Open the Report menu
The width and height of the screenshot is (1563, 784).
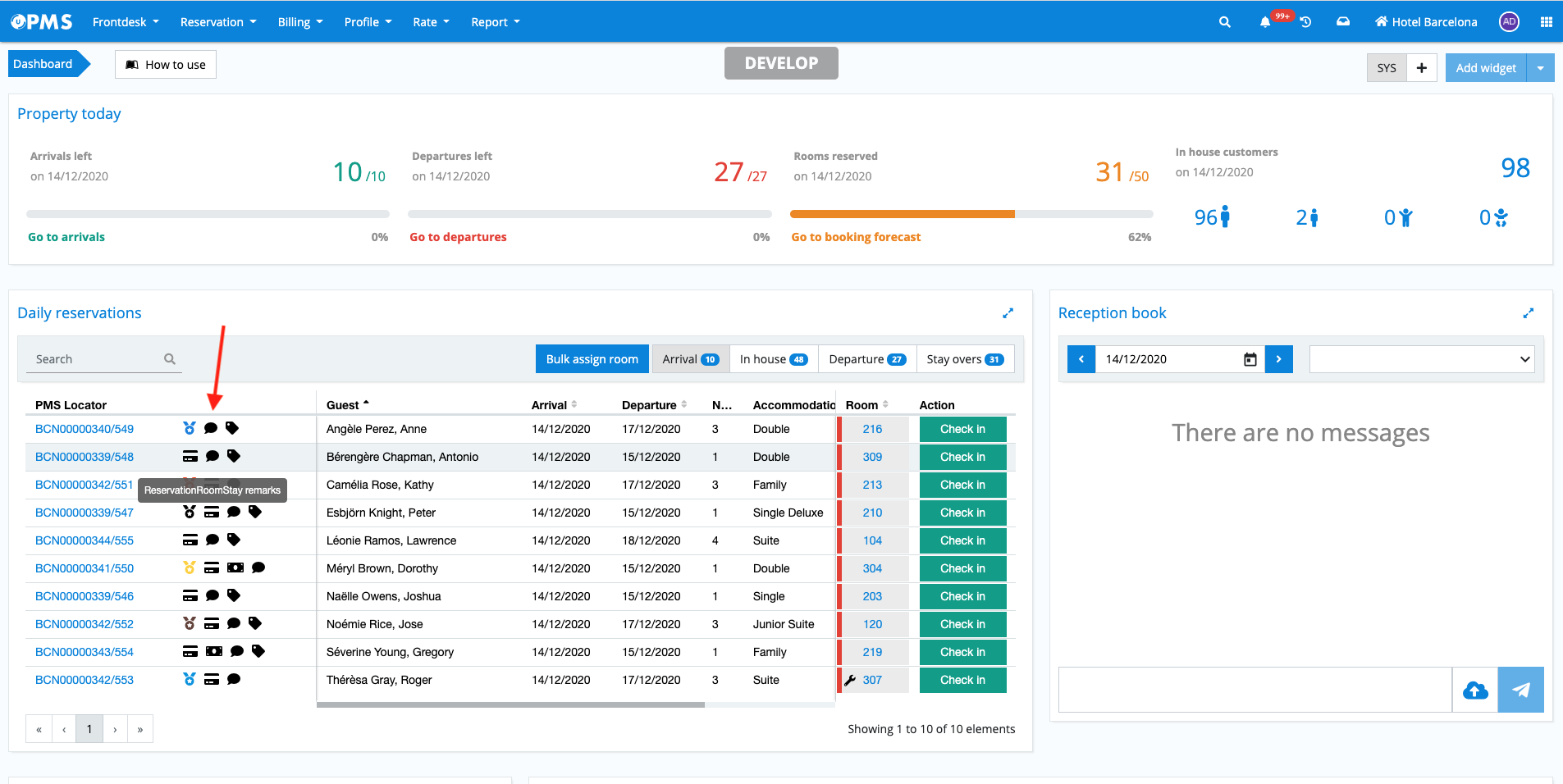[495, 22]
